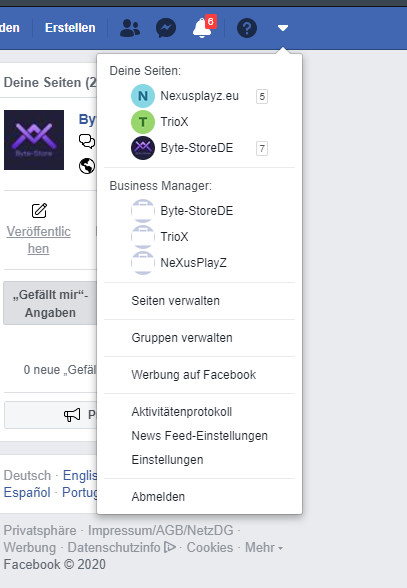Click the help question mark icon

point(247,28)
